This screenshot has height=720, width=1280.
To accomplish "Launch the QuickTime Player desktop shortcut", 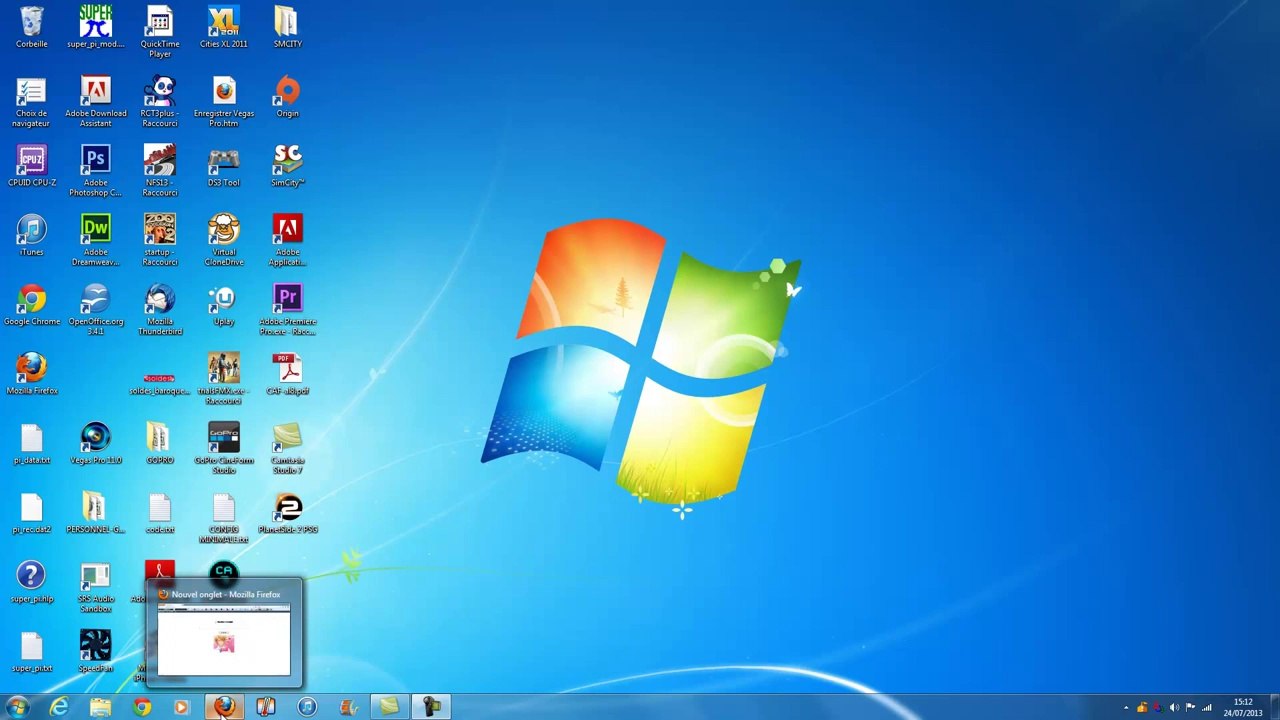I will pyautogui.click(x=159, y=31).
